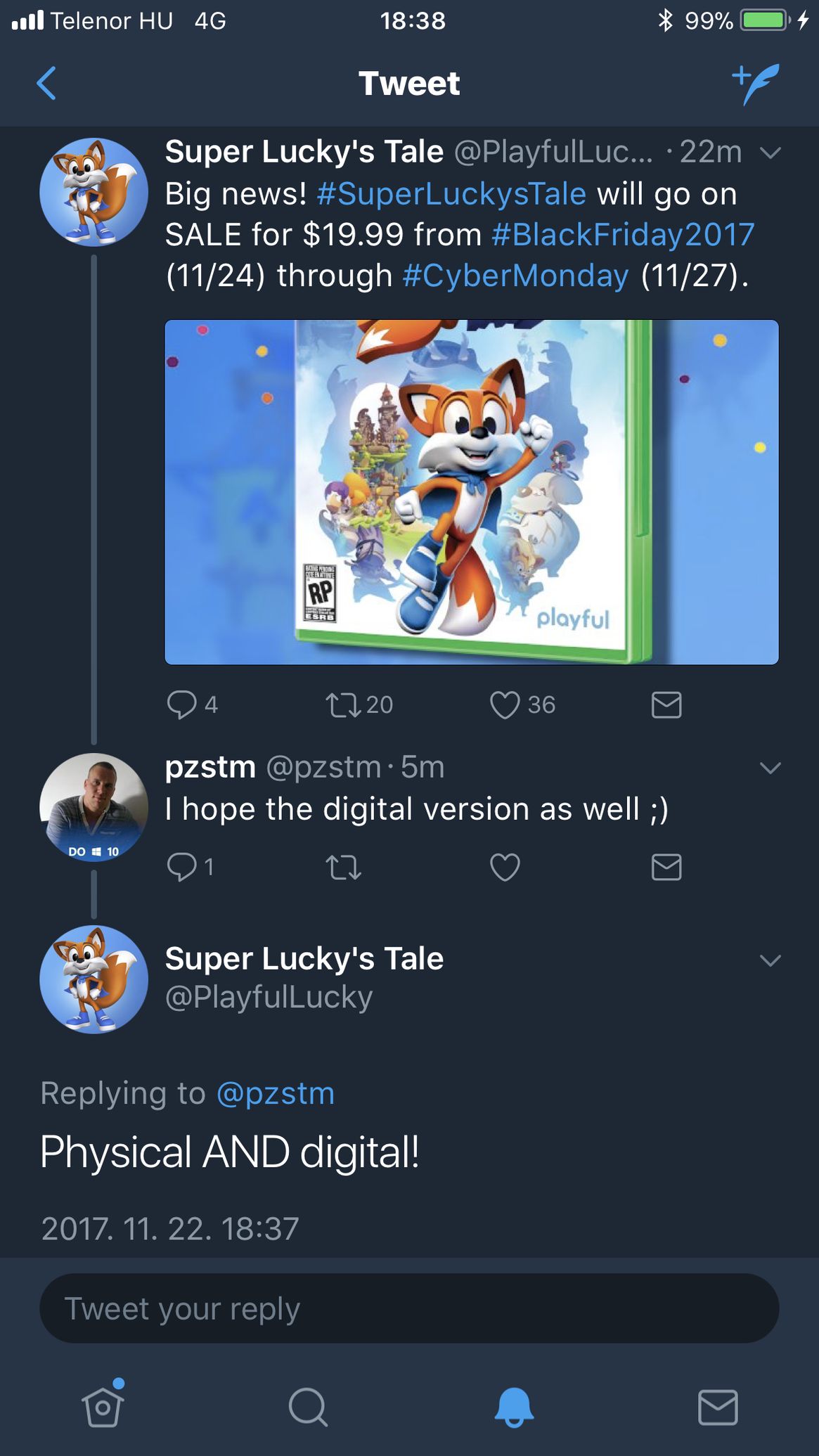Open options chevron on sale tweet
This screenshot has width=819, height=1456.
[770, 153]
